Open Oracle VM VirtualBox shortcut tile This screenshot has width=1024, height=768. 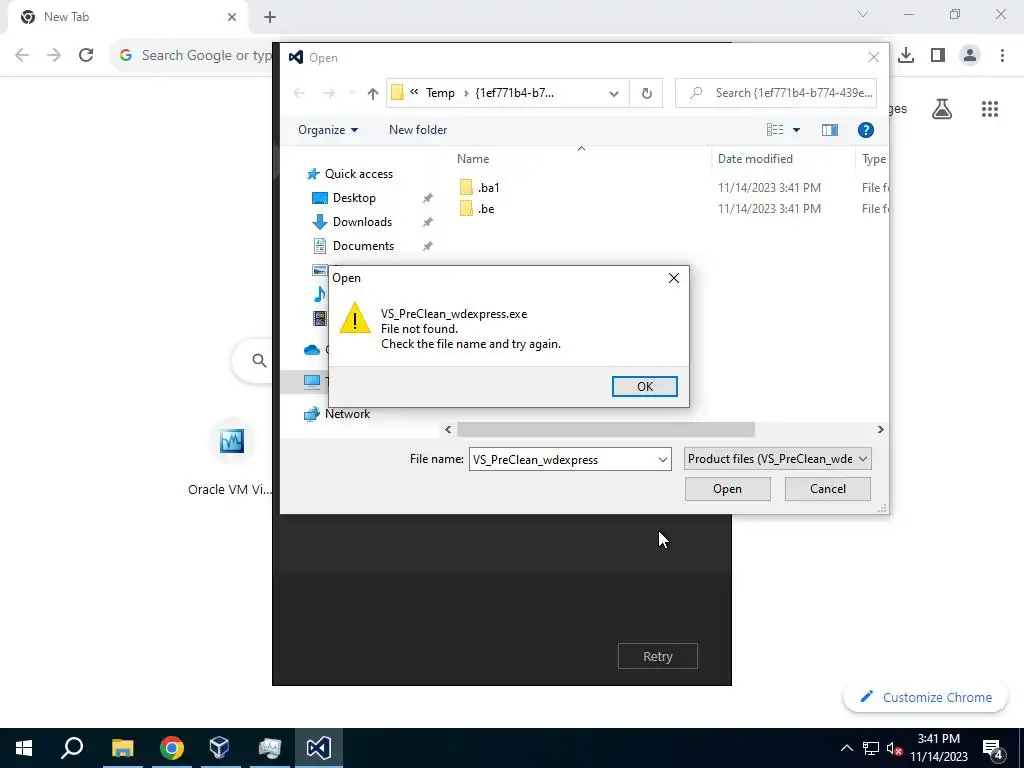point(231,457)
